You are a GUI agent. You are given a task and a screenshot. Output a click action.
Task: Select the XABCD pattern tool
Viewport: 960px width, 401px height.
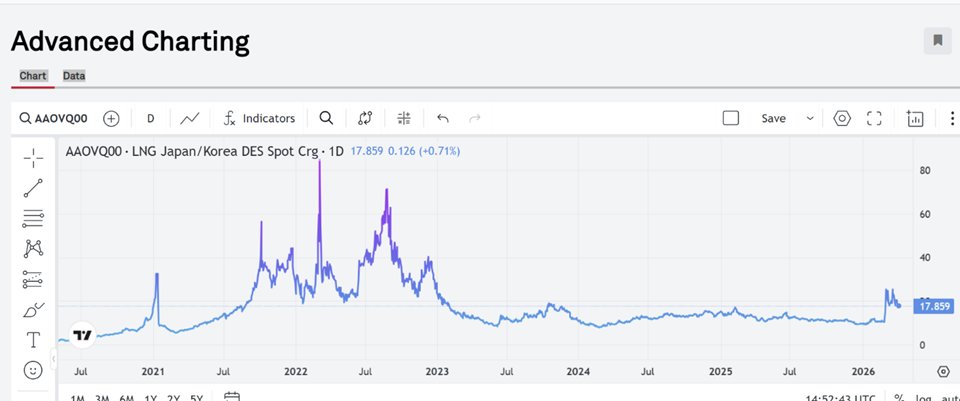[33, 249]
